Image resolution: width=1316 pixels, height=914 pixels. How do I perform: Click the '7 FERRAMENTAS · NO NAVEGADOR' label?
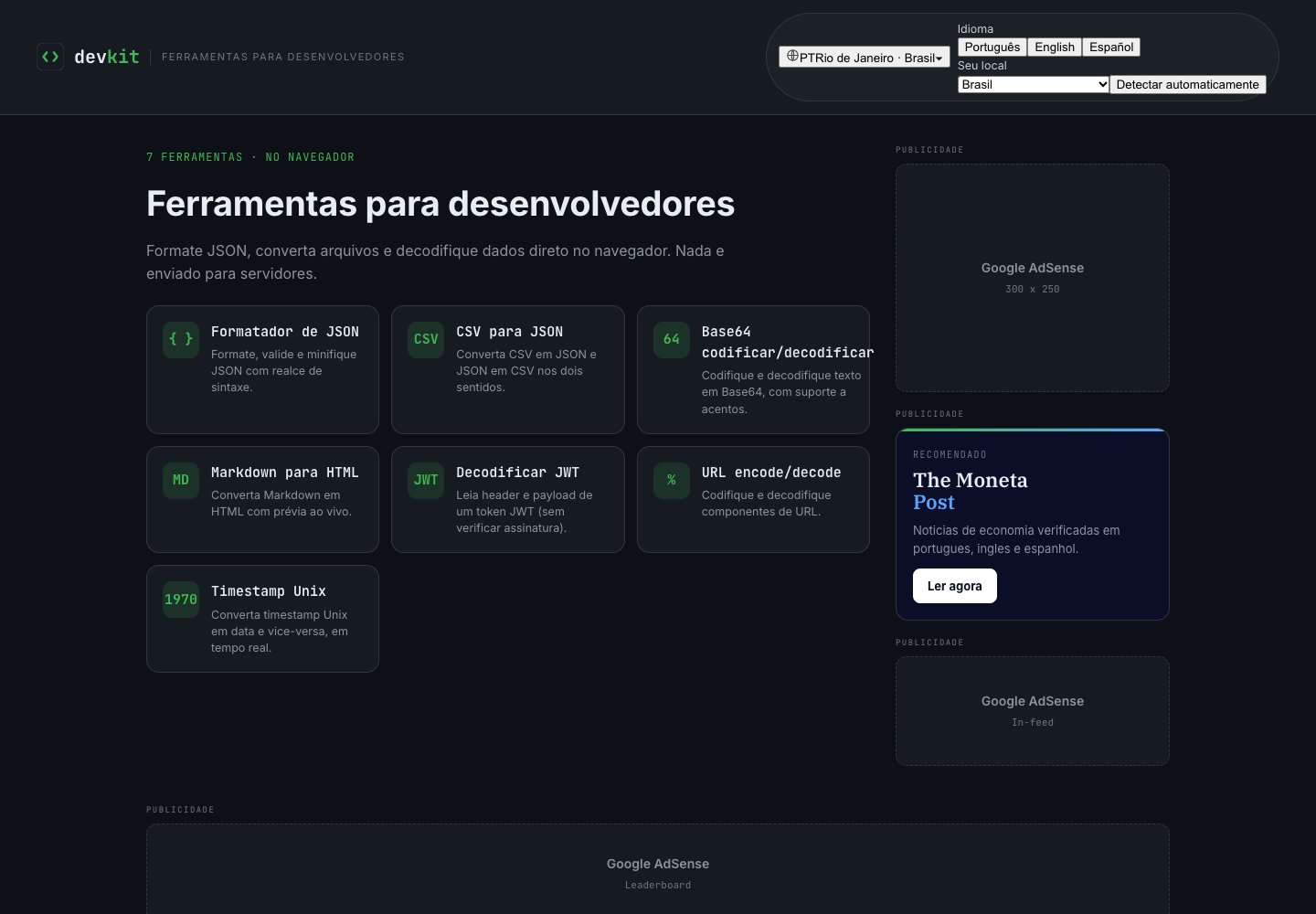[x=250, y=157]
